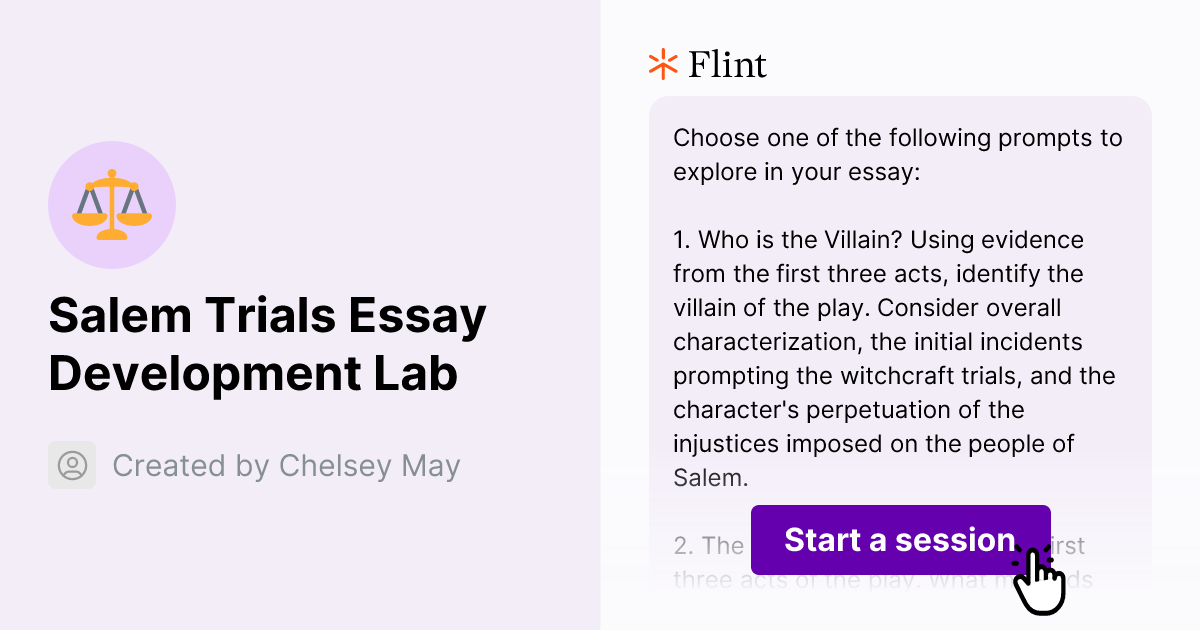Open the essay prompt card panel
1200x630 pixels.
click(900, 300)
